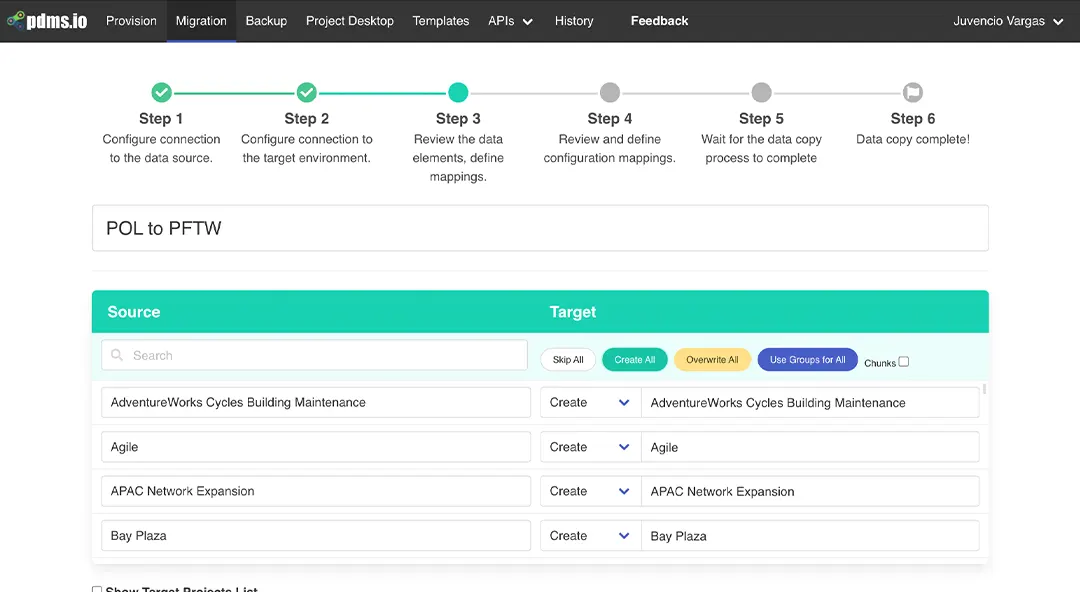Toggle Show Target Projects List checkbox
The width and height of the screenshot is (1080, 592).
(97, 590)
